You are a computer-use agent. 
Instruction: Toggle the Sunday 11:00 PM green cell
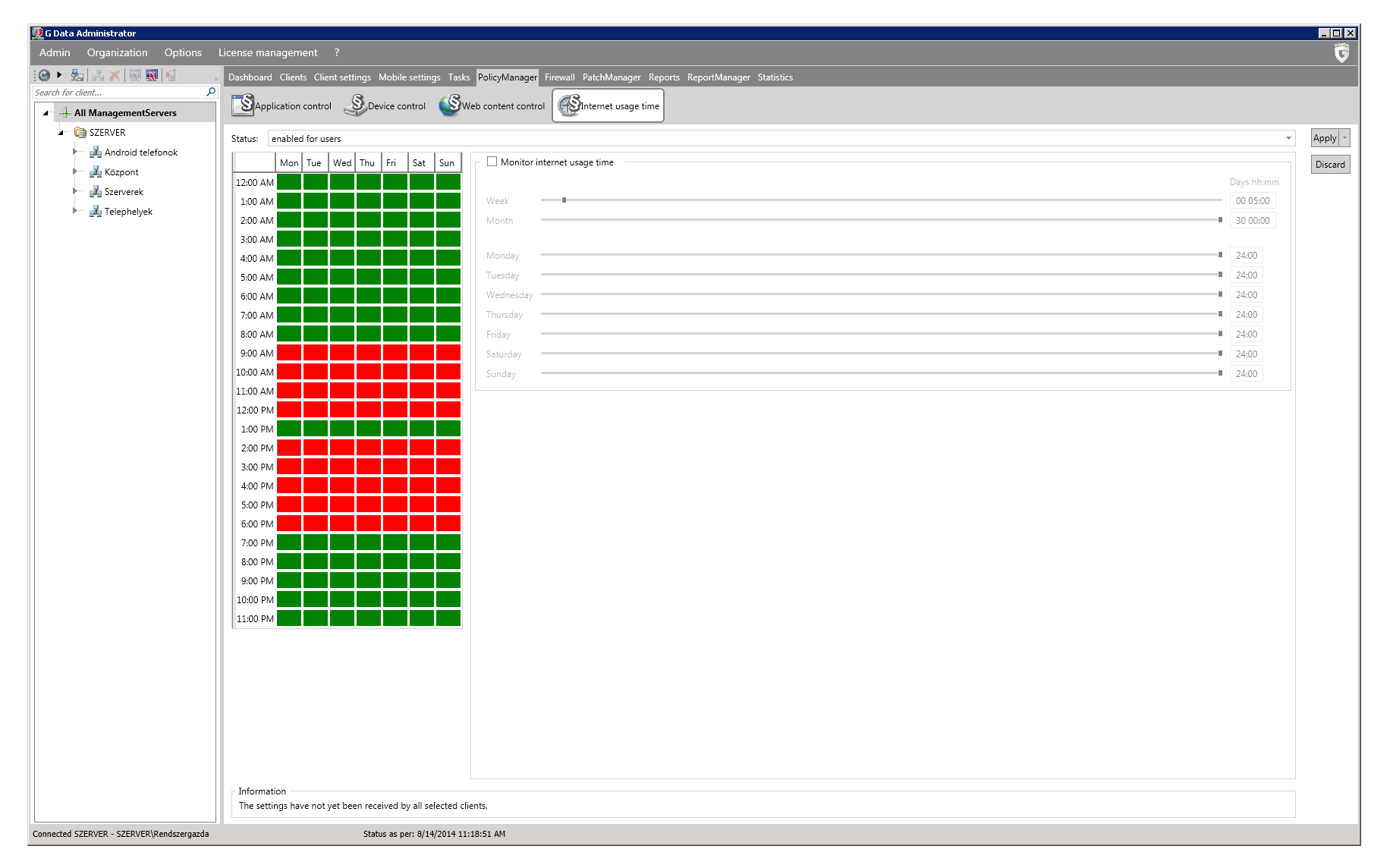(x=448, y=618)
